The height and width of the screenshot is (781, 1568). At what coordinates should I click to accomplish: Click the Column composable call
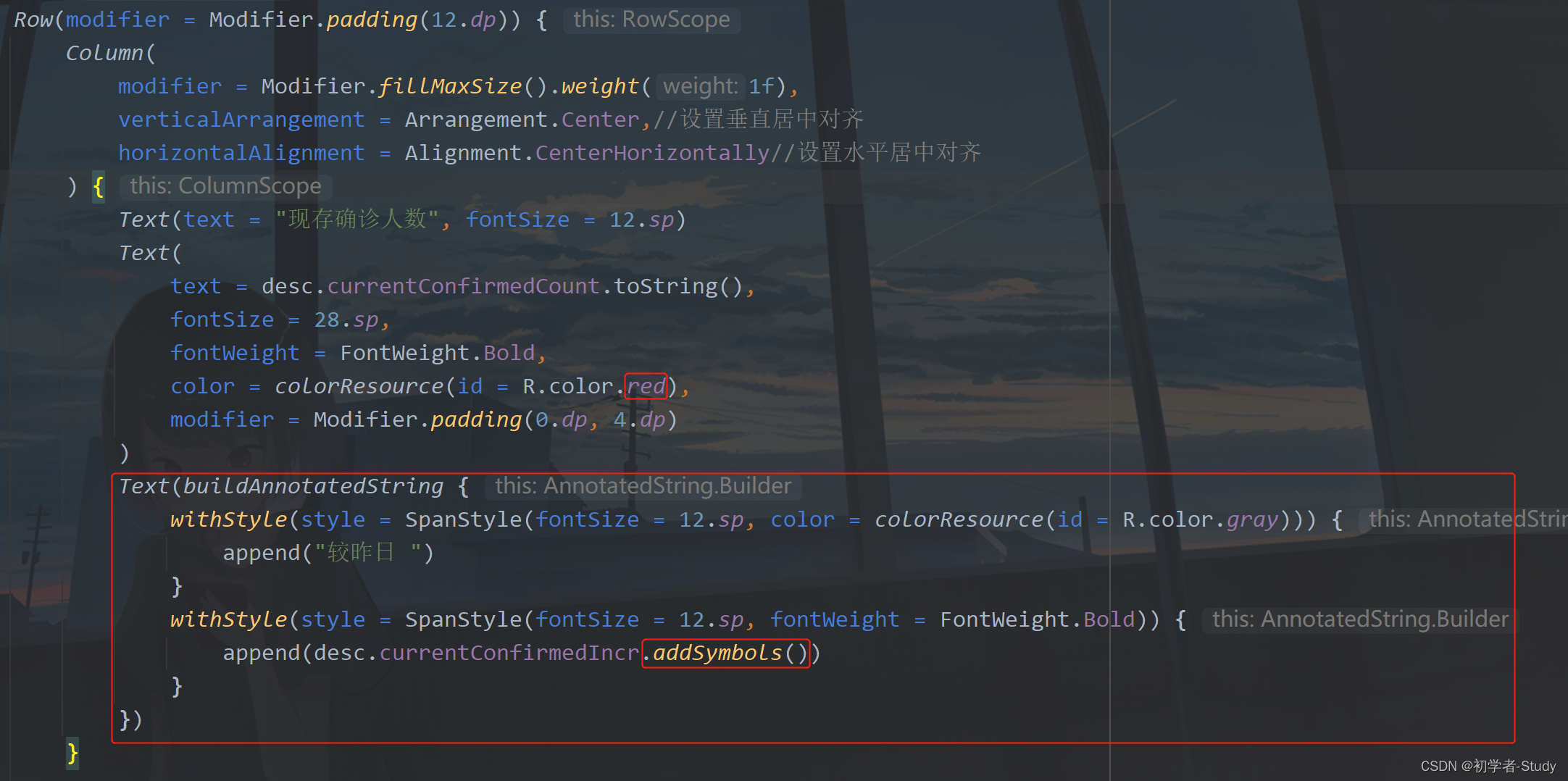pyautogui.click(x=104, y=53)
